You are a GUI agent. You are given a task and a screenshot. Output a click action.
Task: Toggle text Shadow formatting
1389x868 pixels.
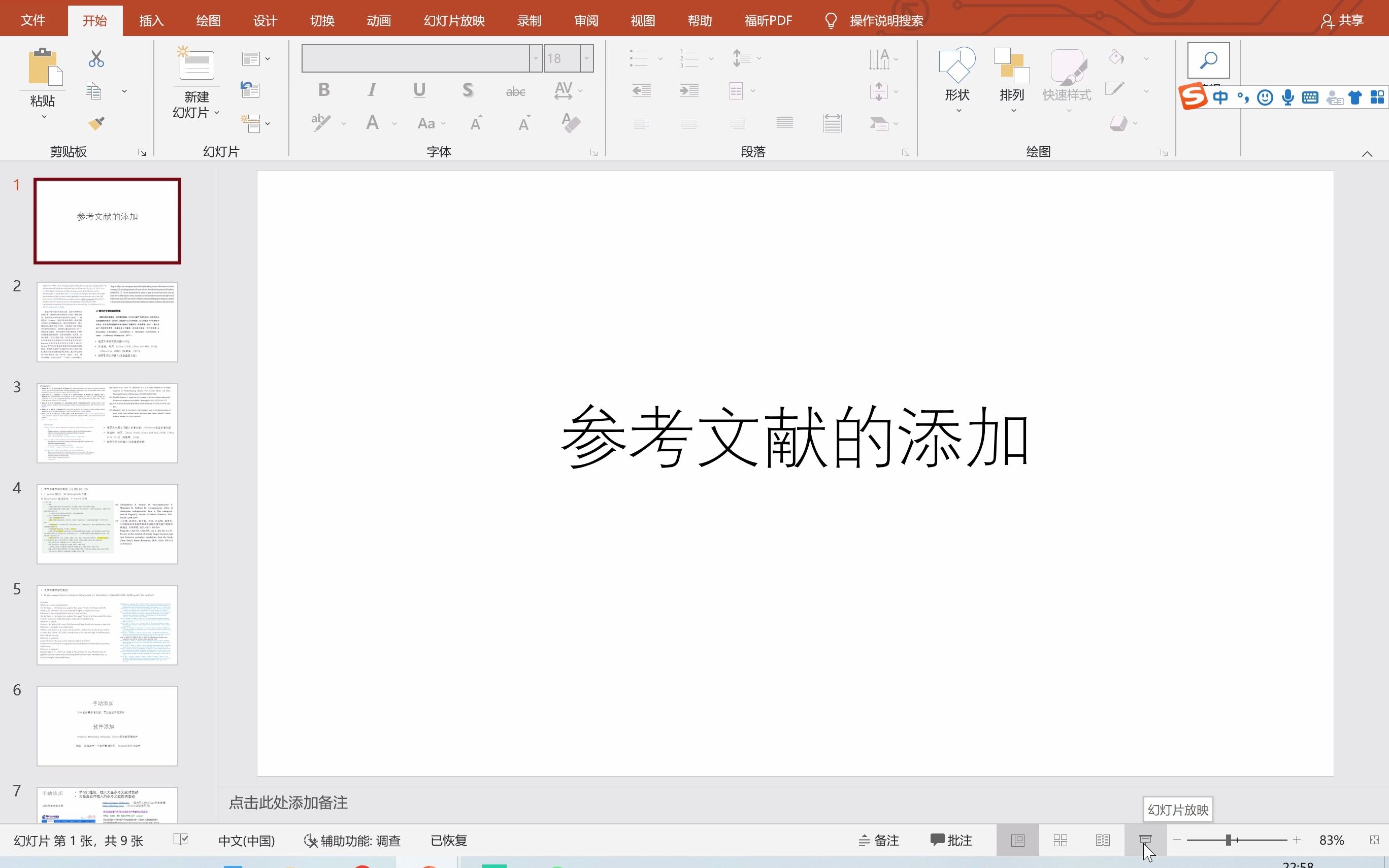tap(468, 90)
